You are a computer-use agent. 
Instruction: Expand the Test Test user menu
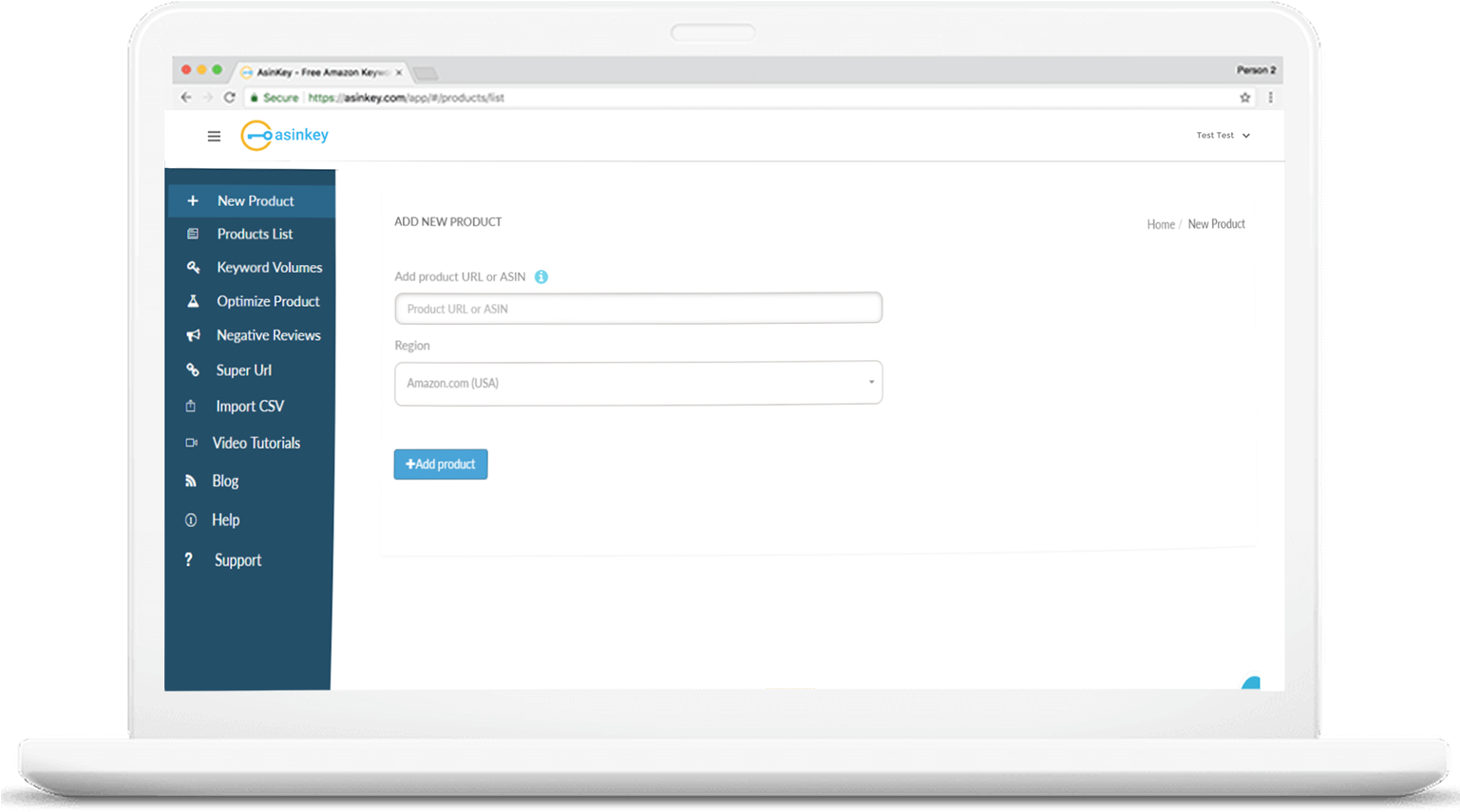click(x=1223, y=136)
